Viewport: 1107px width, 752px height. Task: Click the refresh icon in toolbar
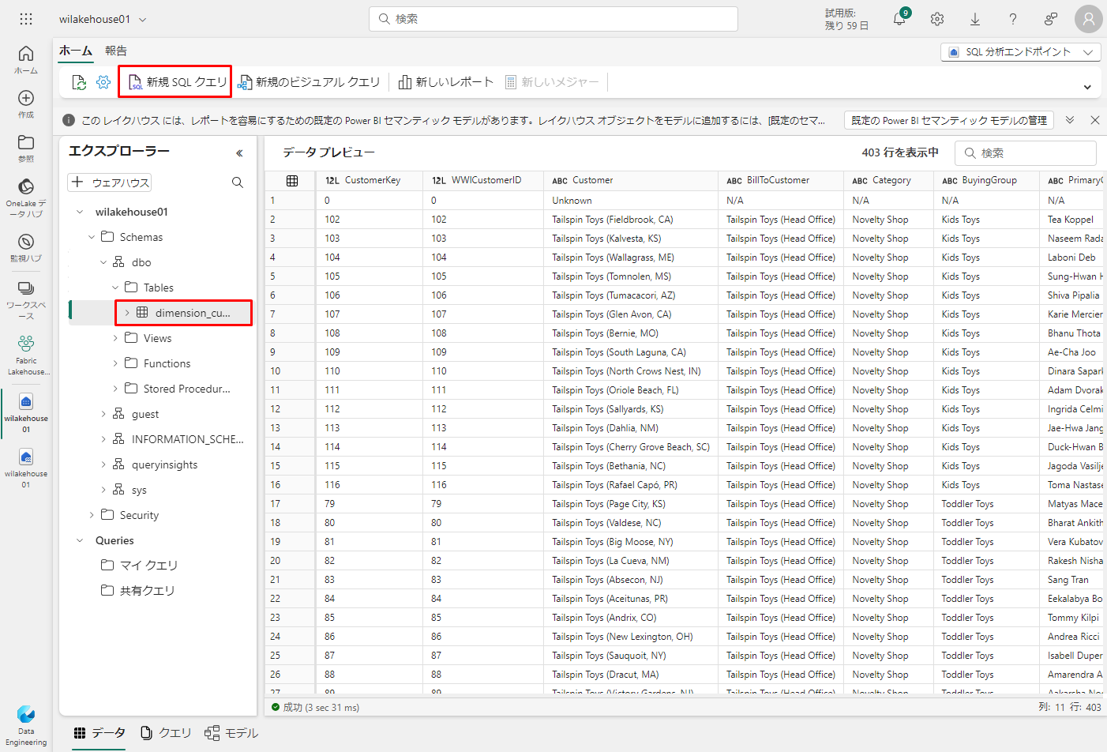[79, 83]
